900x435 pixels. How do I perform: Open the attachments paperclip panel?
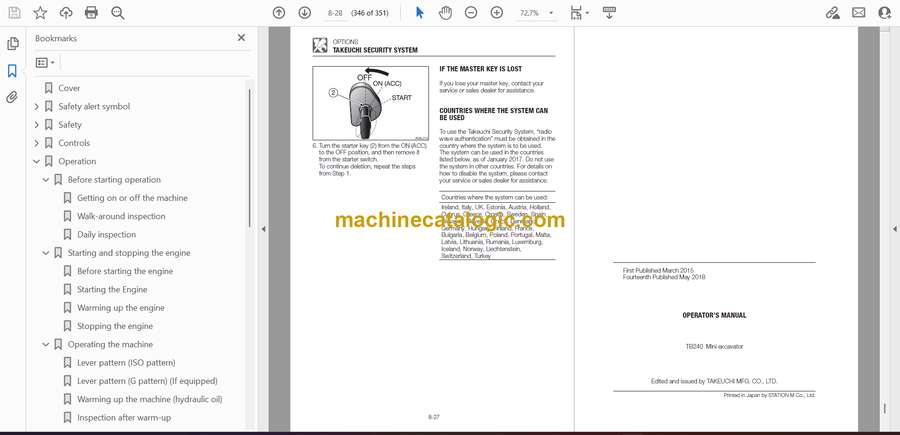point(12,97)
